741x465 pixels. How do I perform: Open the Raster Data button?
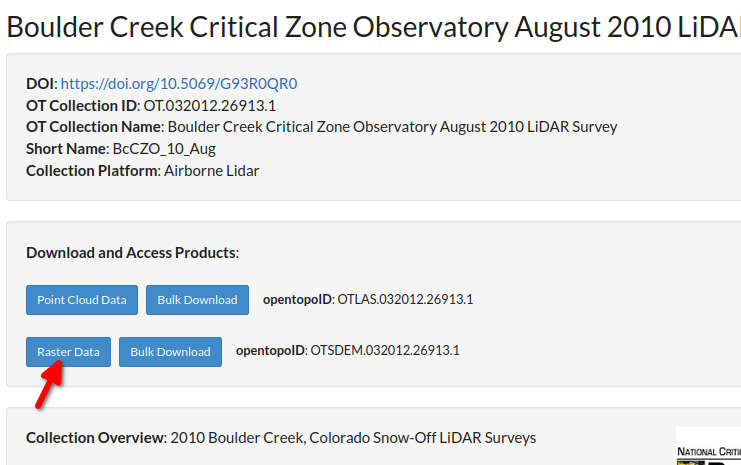tap(69, 352)
